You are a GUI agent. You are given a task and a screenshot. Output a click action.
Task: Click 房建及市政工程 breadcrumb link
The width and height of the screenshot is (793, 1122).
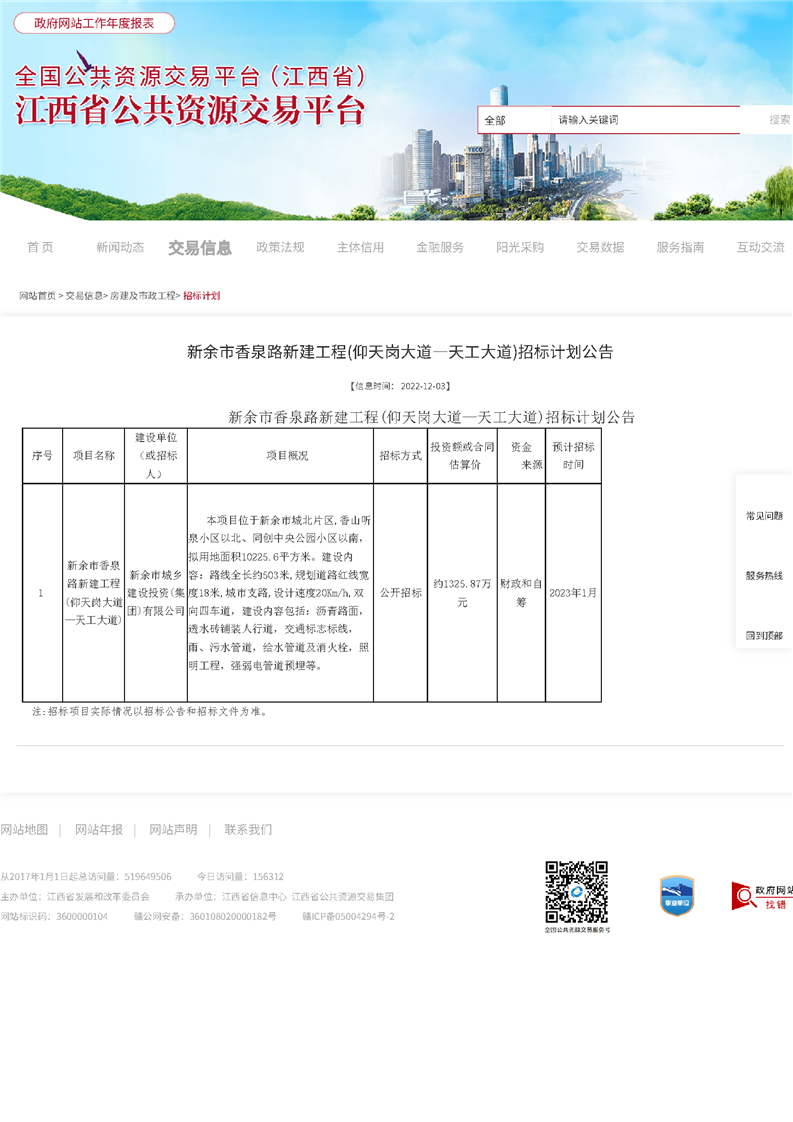pyautogui.click(x=143, y=296)
